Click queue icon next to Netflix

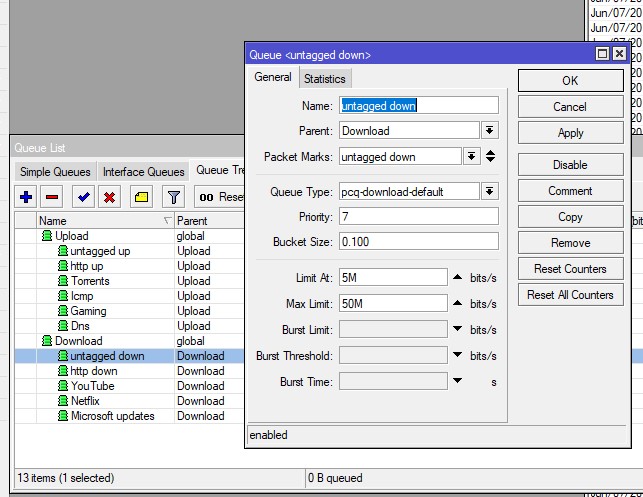[x=63, y=401]
